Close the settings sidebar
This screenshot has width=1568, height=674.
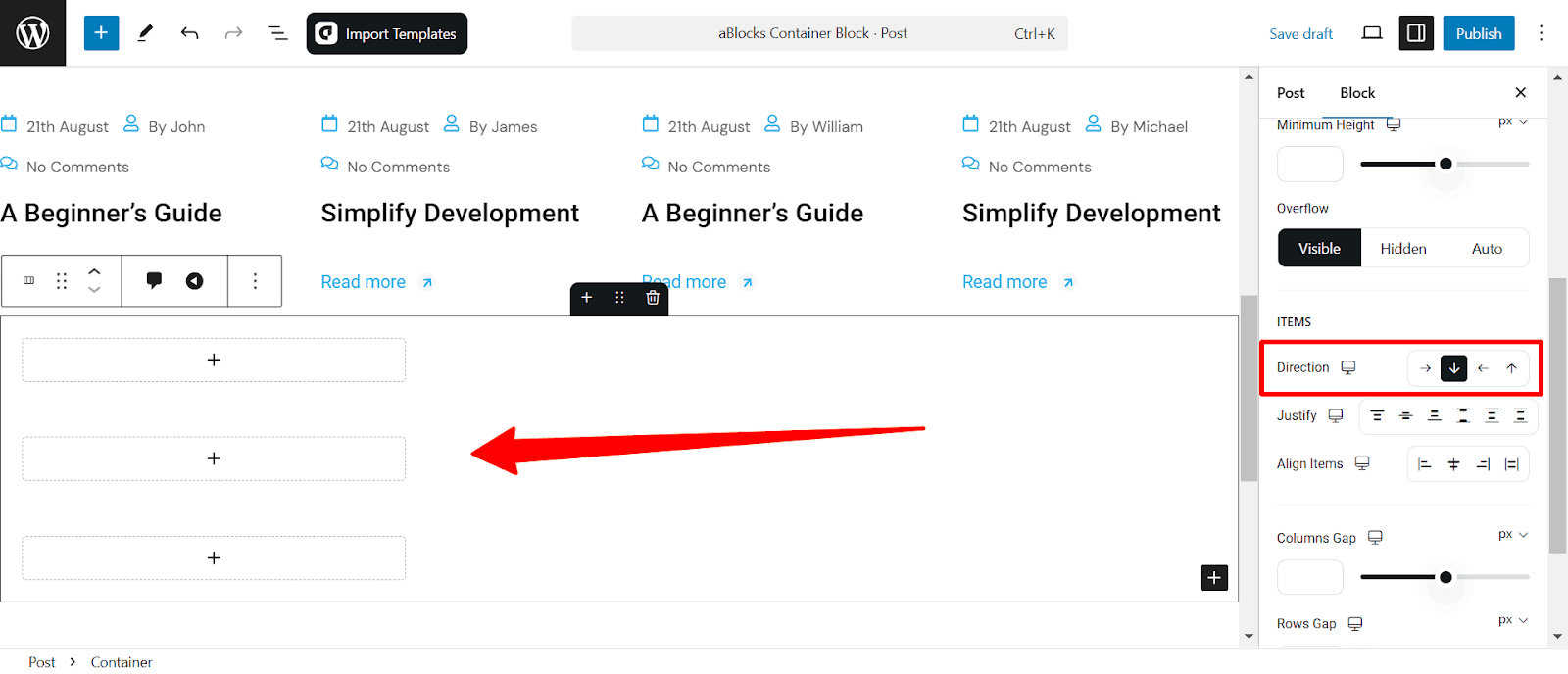(1520, 92)
